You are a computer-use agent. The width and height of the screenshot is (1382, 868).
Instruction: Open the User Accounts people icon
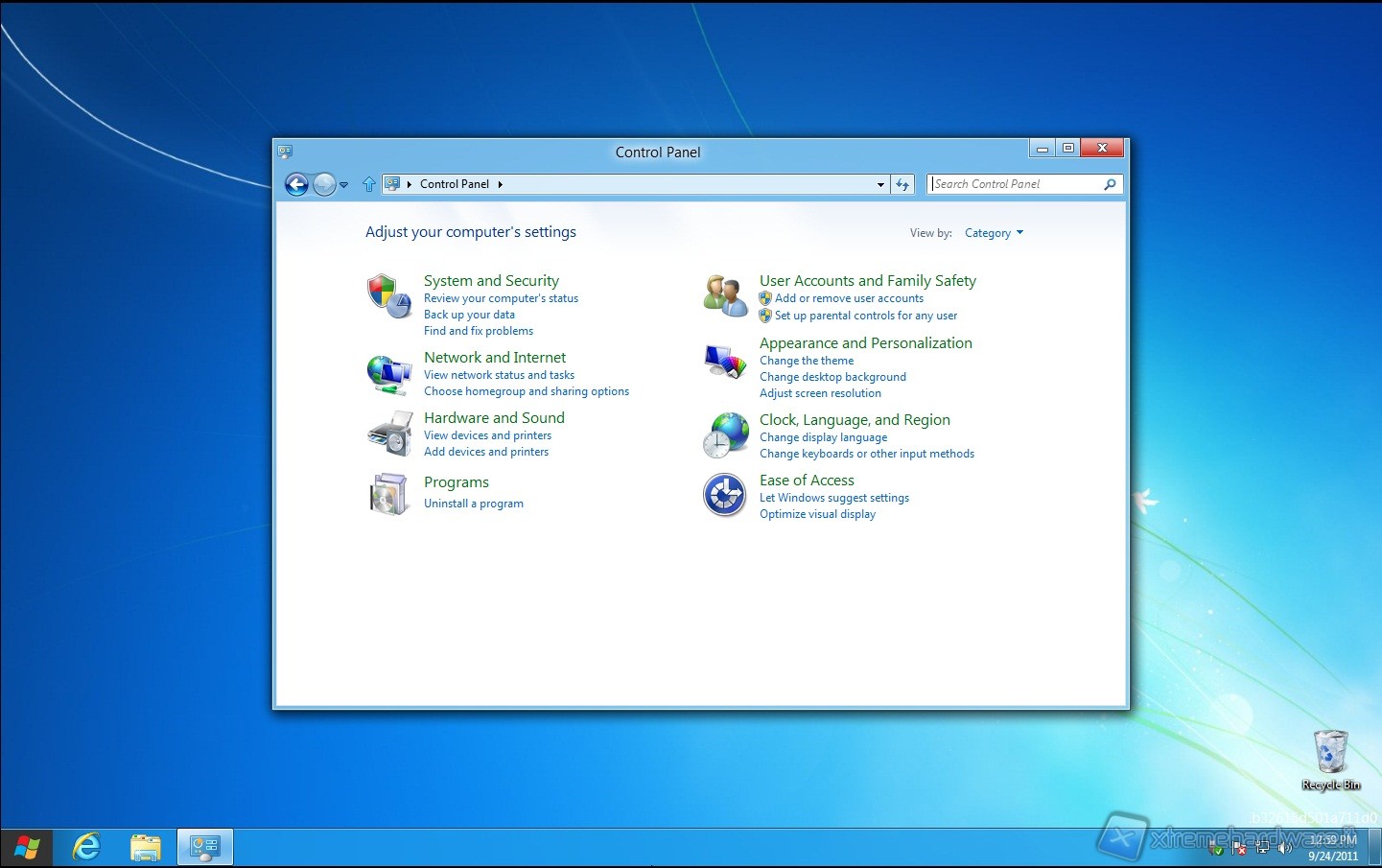[725, 295]
